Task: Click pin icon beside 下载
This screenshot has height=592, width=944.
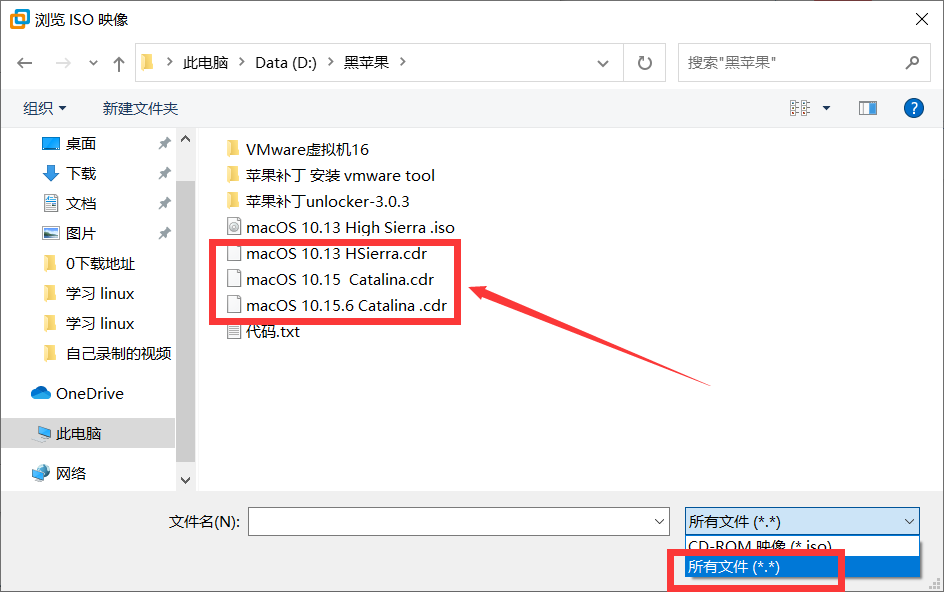Action: [164, 173]
